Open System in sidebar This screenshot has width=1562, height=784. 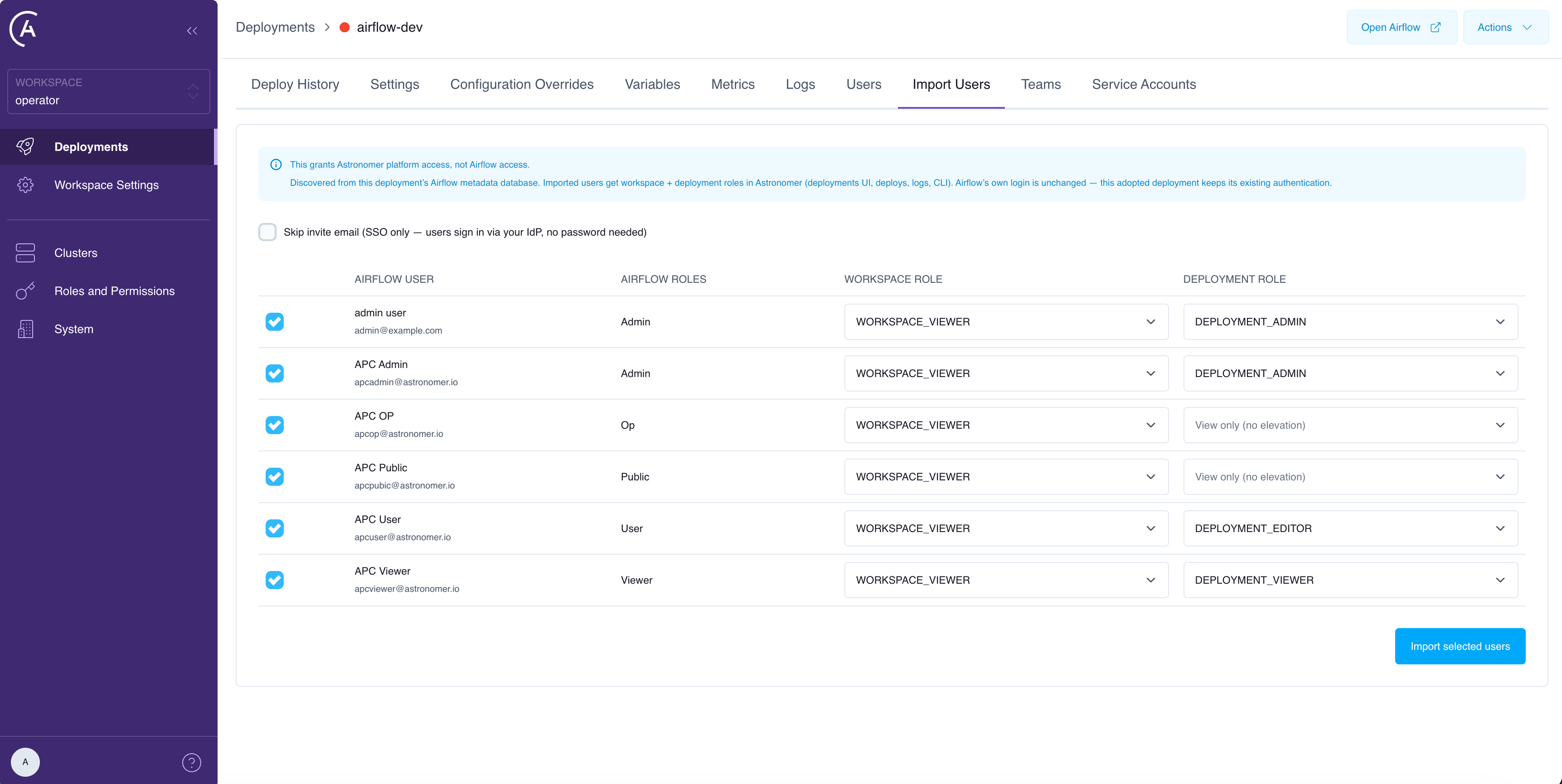pyautogui.click(x=108, y=329)
